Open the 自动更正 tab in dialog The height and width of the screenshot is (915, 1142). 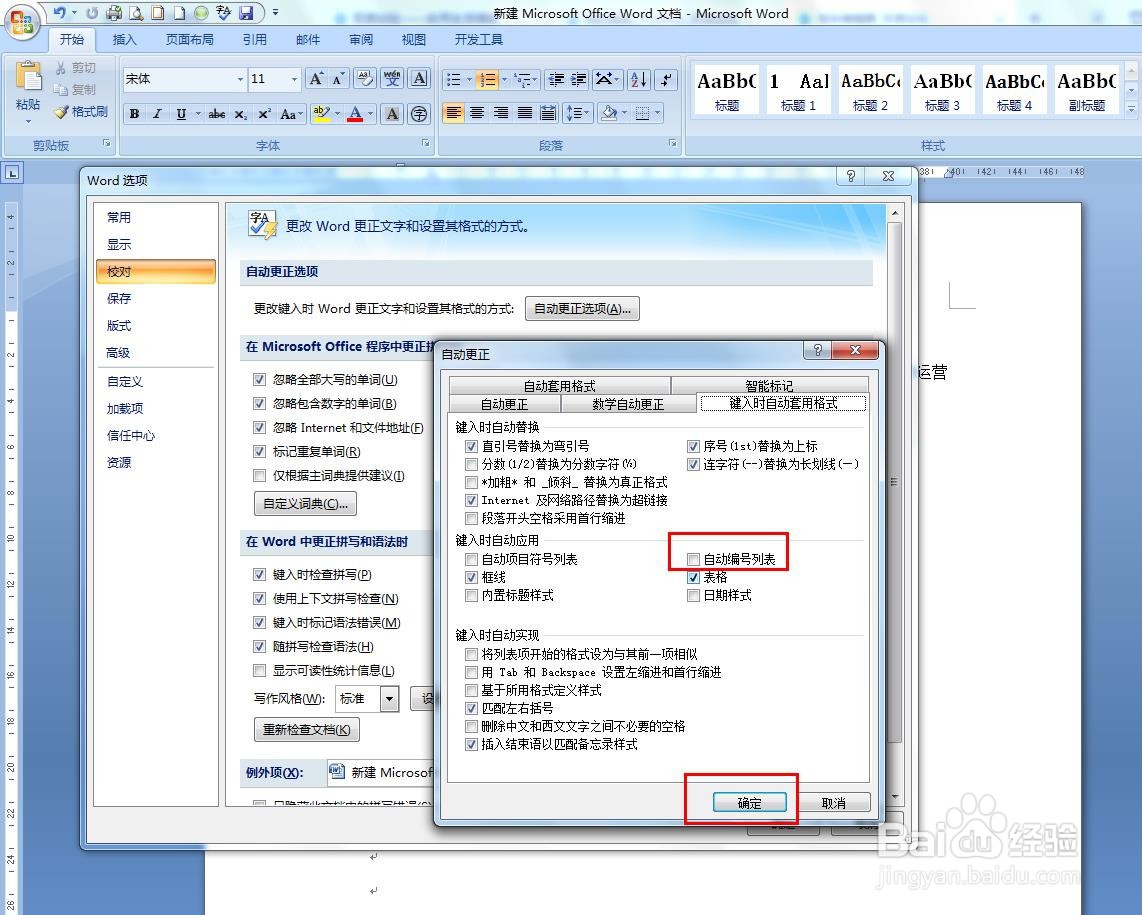point(504,404)
